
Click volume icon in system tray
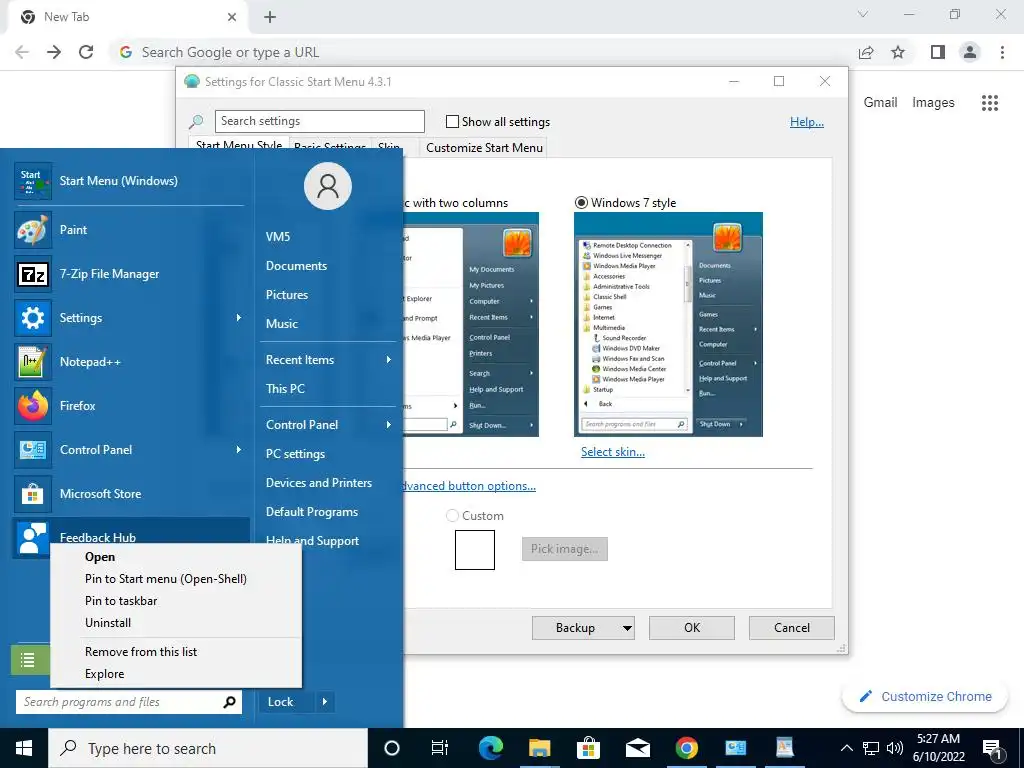(x=895, y=748)
